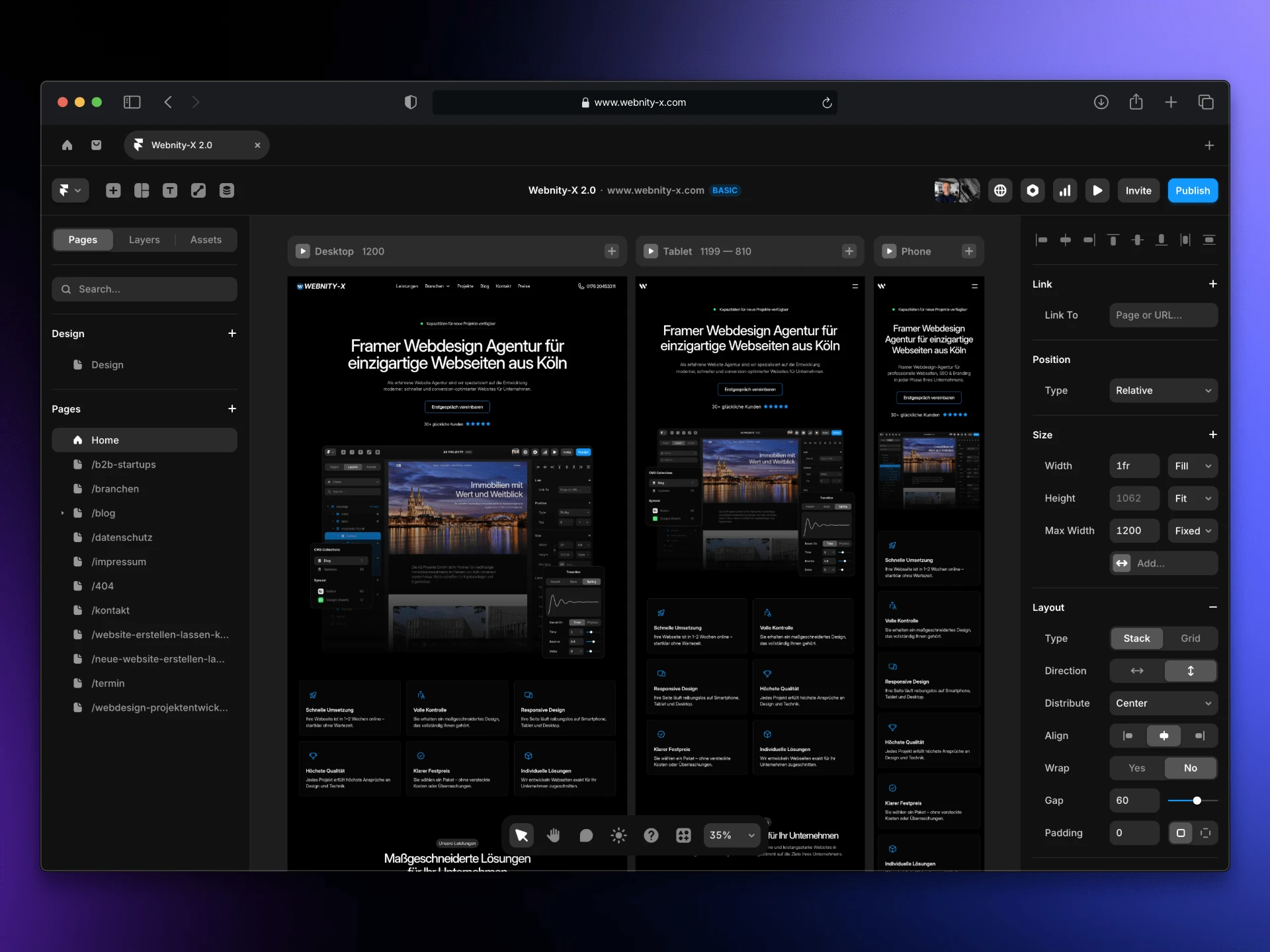Click the blue Publish button
Image resolution: width=1270 pixels, height=952 pixels.
point(1193,190)
